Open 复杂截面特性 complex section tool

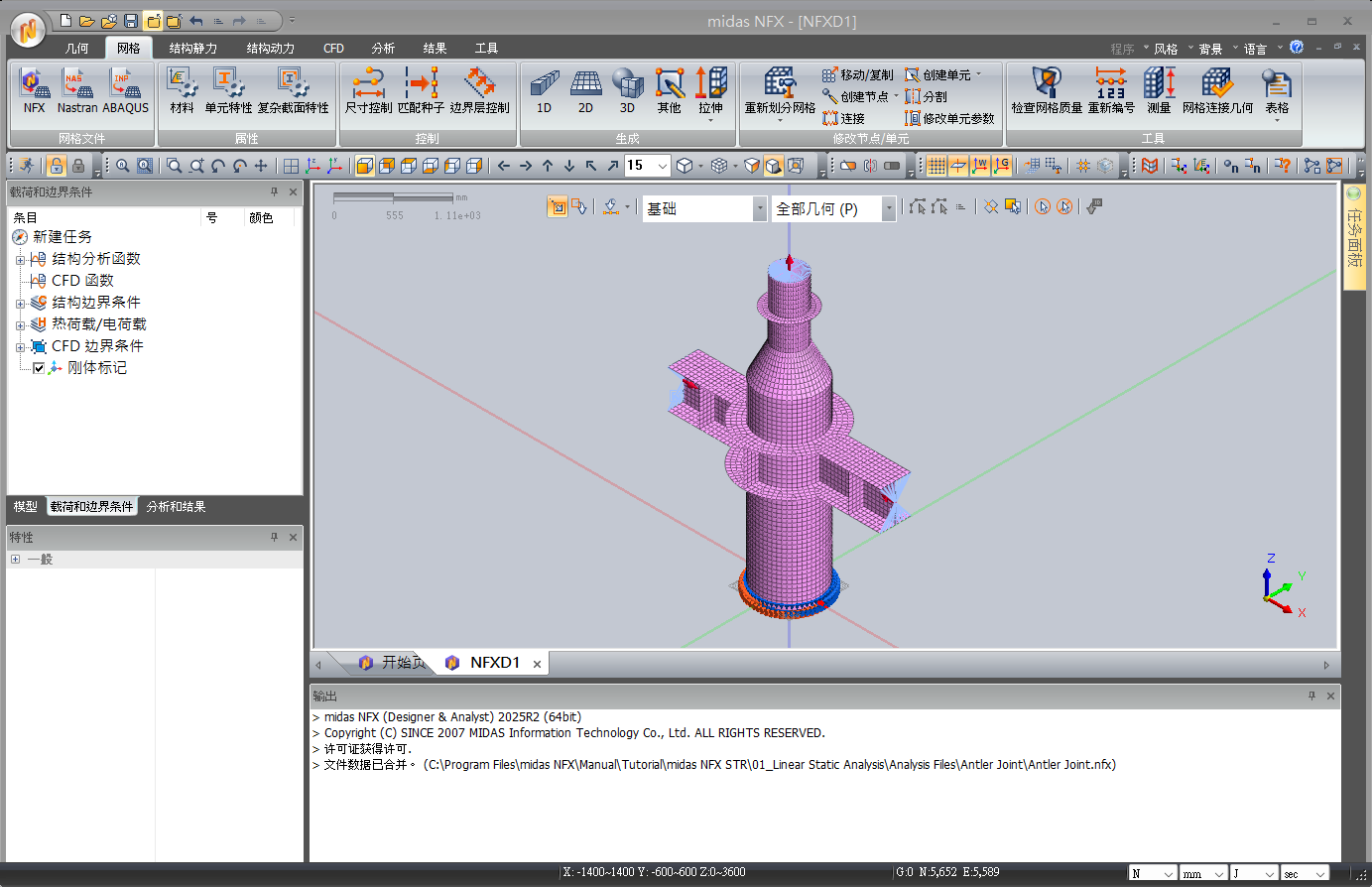(x=293, y=91)
